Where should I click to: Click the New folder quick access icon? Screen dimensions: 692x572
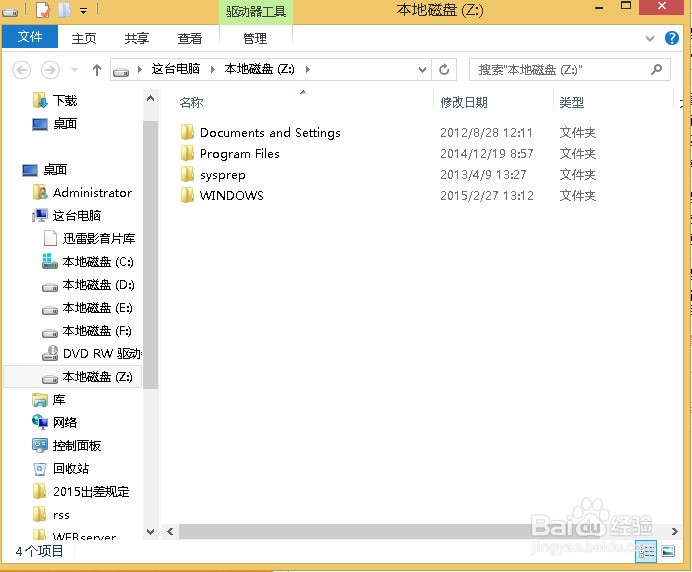click(64, 9)
